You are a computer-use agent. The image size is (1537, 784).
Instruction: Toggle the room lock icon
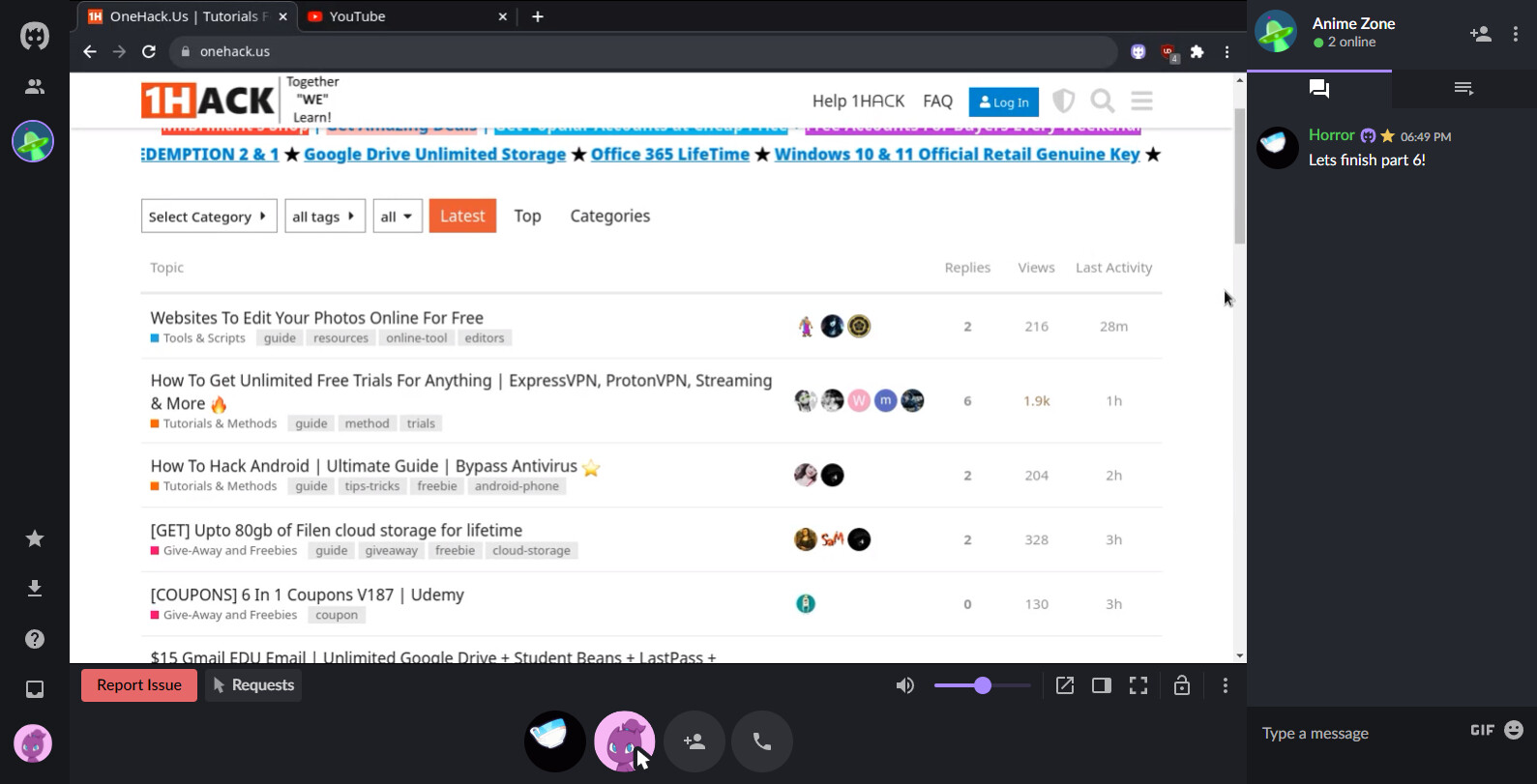tap(1182, 685)
